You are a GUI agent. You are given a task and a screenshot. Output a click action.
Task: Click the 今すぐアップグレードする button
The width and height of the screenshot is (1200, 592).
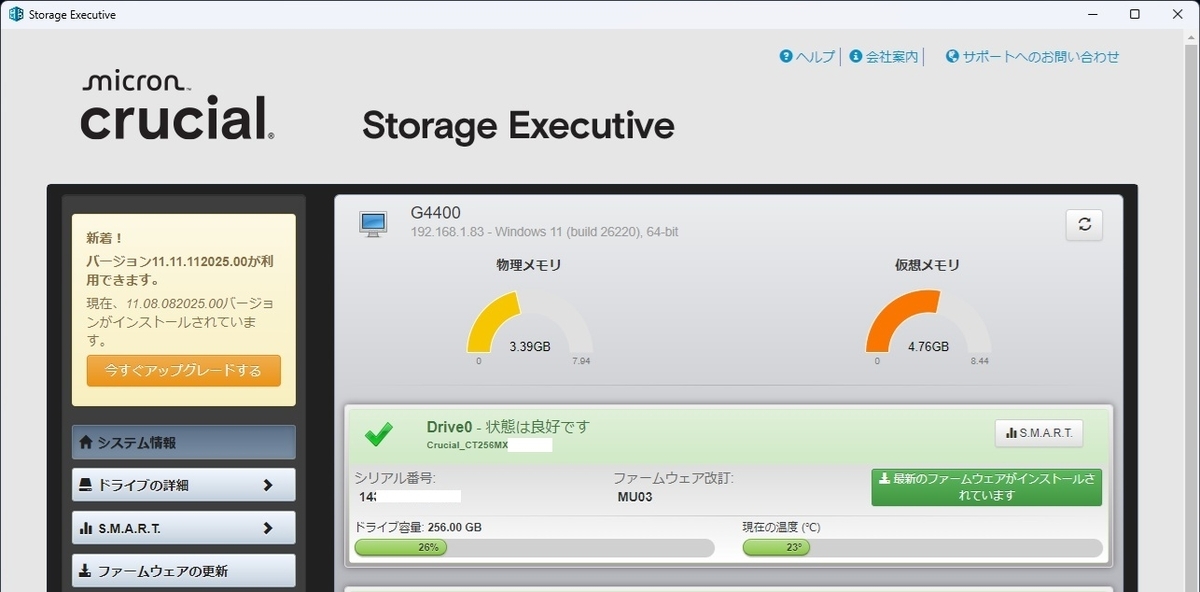click(x=183, y=370)
